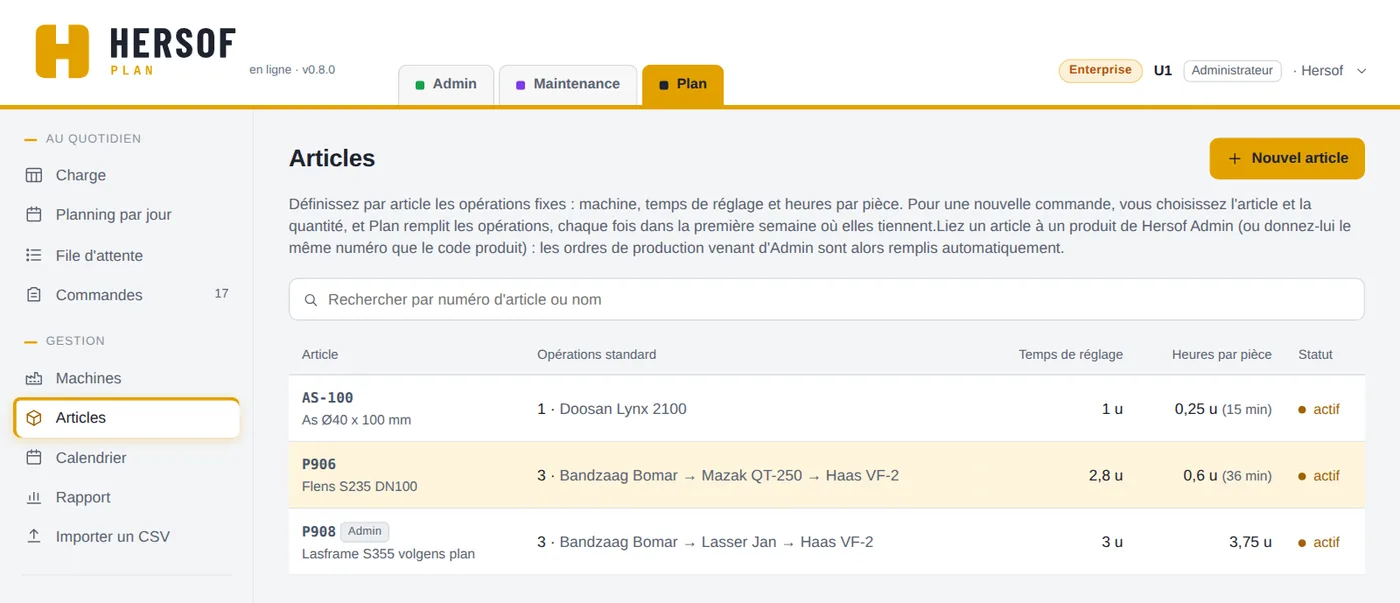Click the Importer un CSV upload icon
The height and width of the screenshot is (603, 1400).
[x=34, y=537]
